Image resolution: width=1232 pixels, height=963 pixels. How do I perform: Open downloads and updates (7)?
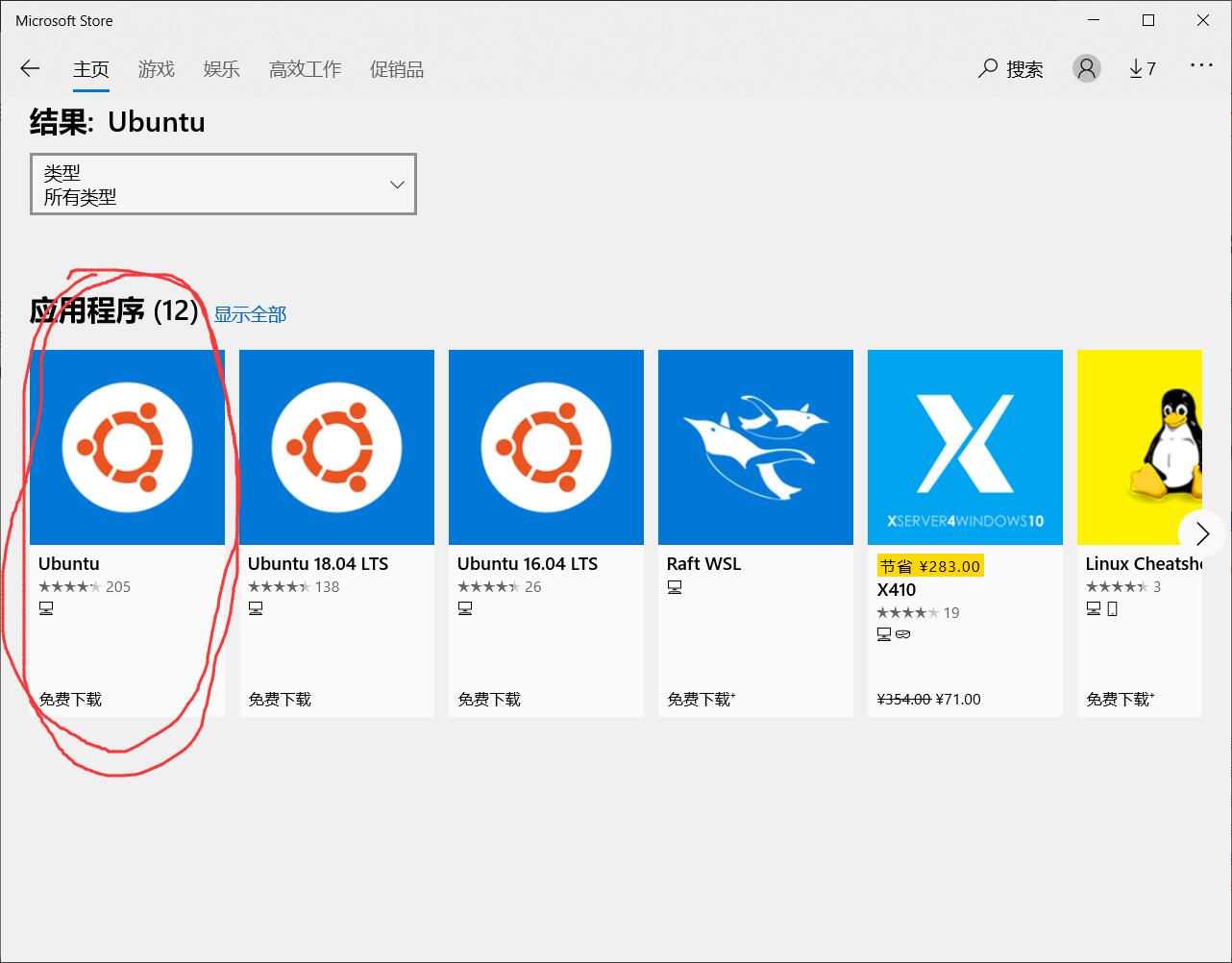(1143, 68)
